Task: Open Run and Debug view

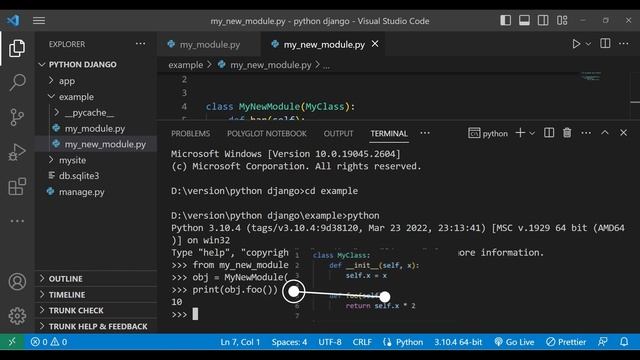Action: tap(17, 152)
